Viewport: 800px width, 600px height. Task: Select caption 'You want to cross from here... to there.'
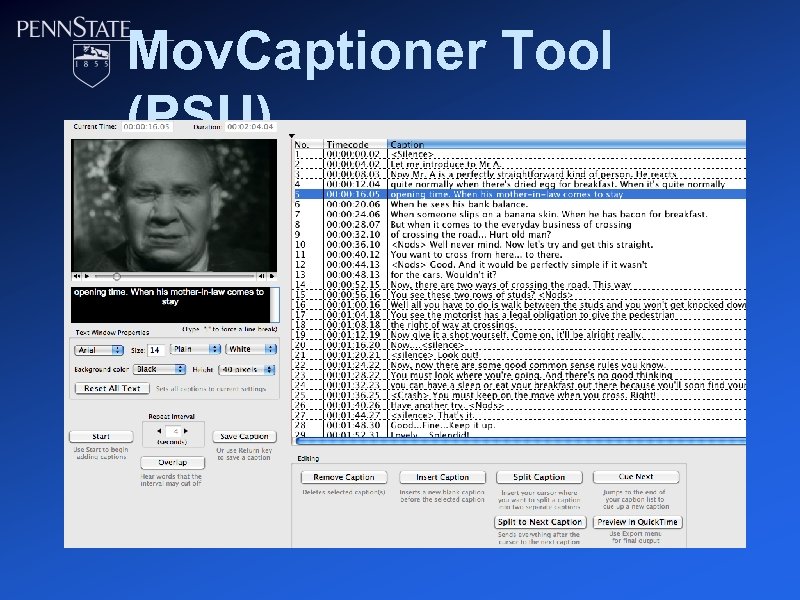coord(476,255)
